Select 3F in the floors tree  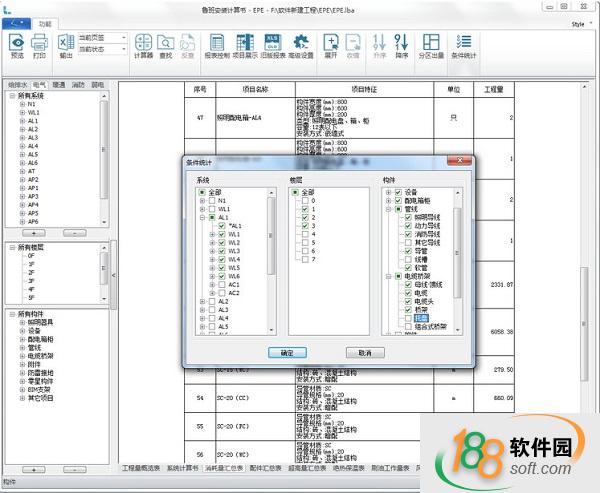coord(31,281)
